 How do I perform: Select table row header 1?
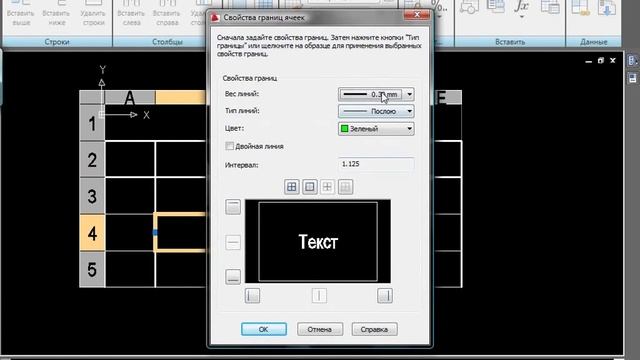(92, 123)
